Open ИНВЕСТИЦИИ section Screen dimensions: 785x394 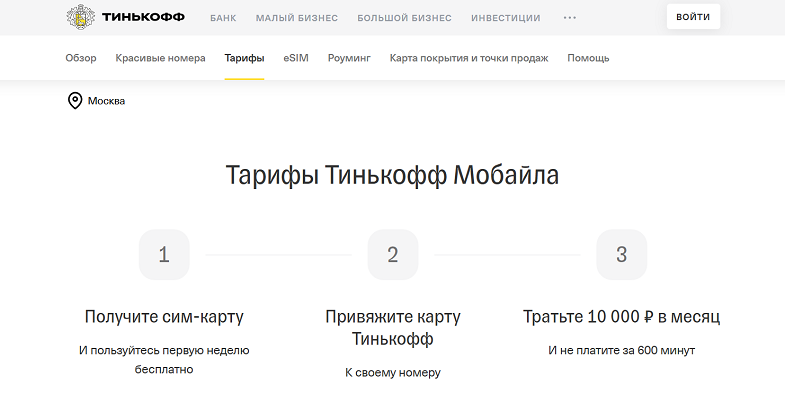[506, 18]
